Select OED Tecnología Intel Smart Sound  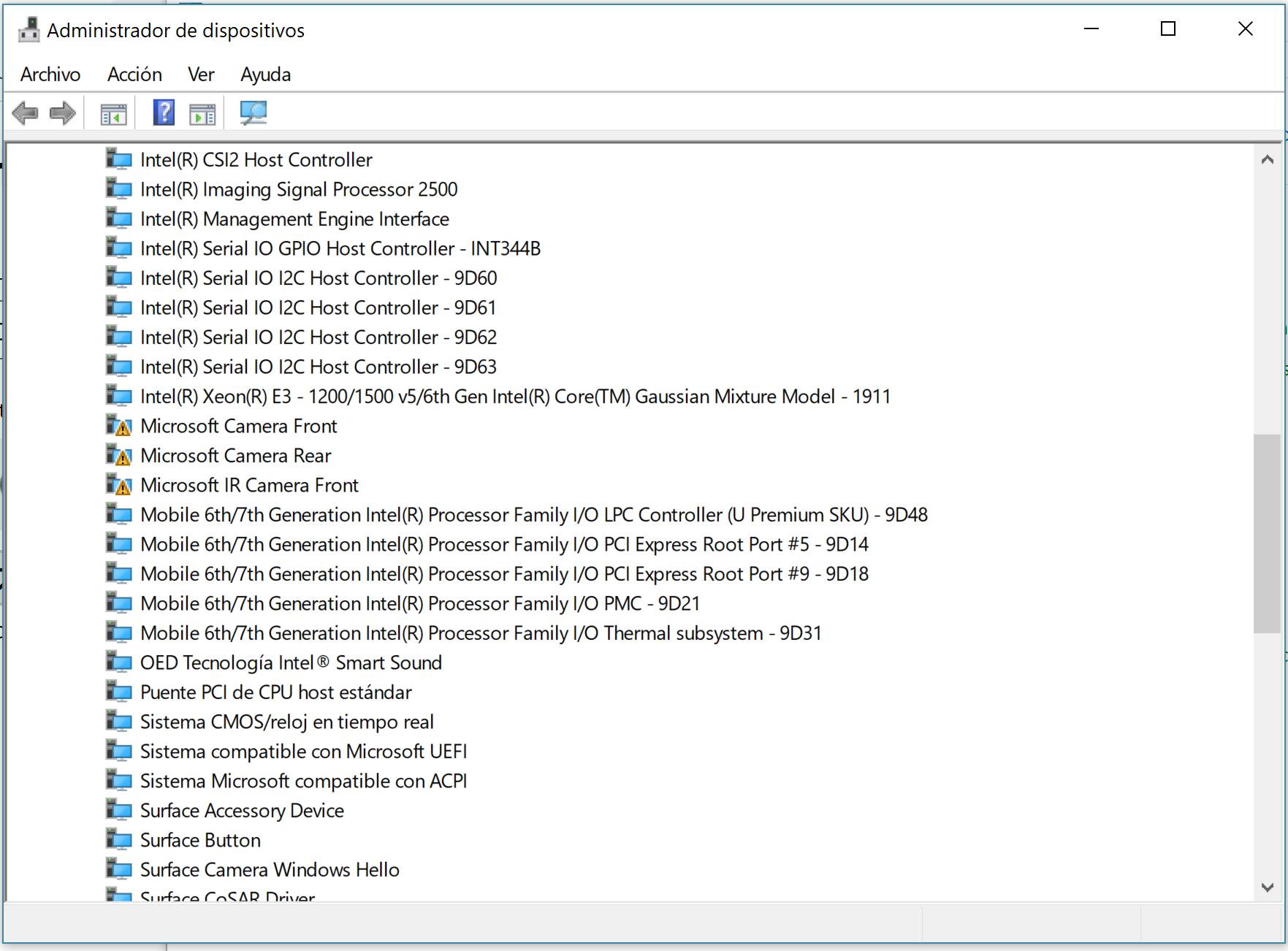(x=291, y=662)
